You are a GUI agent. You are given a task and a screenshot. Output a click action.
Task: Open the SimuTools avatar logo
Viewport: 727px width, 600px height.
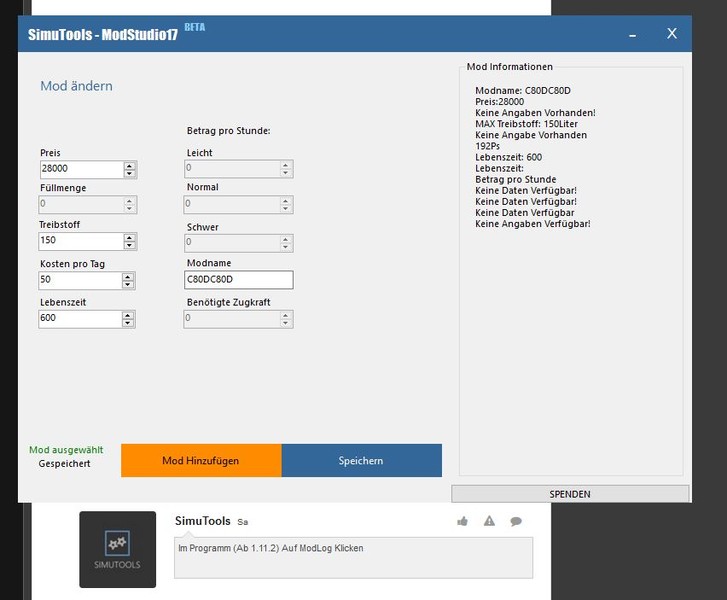[x=118, y=549]
